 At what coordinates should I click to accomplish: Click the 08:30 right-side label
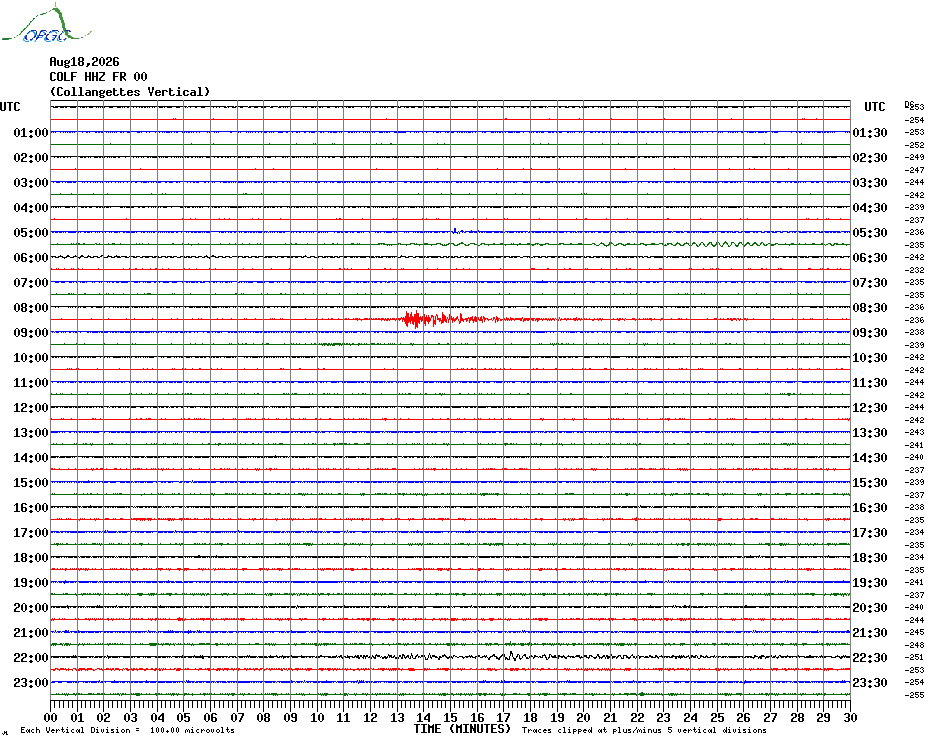pos(870,307)
